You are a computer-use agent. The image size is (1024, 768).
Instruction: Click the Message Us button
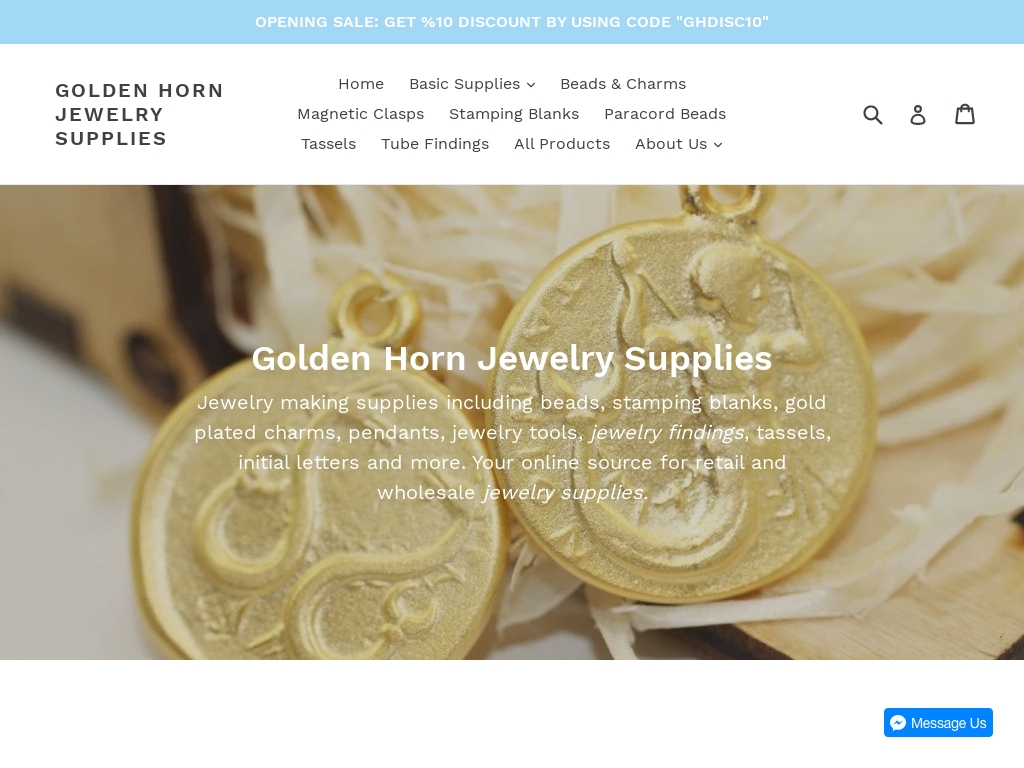pyautogui.click(x=938, y=723)
